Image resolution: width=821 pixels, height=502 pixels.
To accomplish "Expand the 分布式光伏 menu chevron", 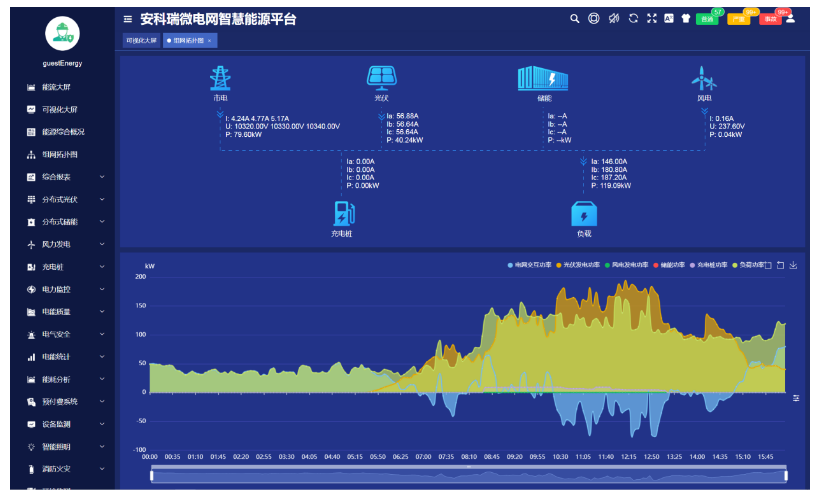I will (102, 199).
